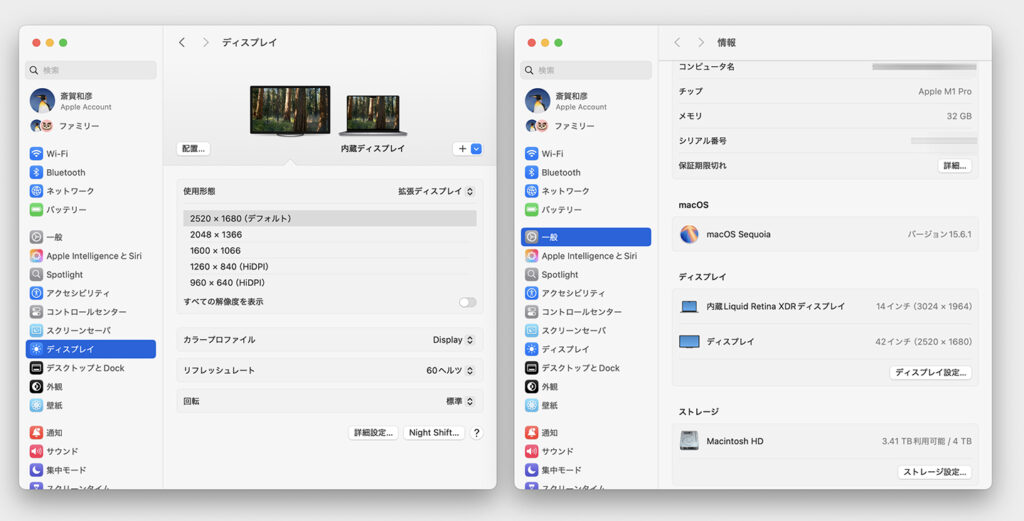Open Apple Account profile in right window
This screenshot has height=521, width=1024.
(x=586, y=101)
